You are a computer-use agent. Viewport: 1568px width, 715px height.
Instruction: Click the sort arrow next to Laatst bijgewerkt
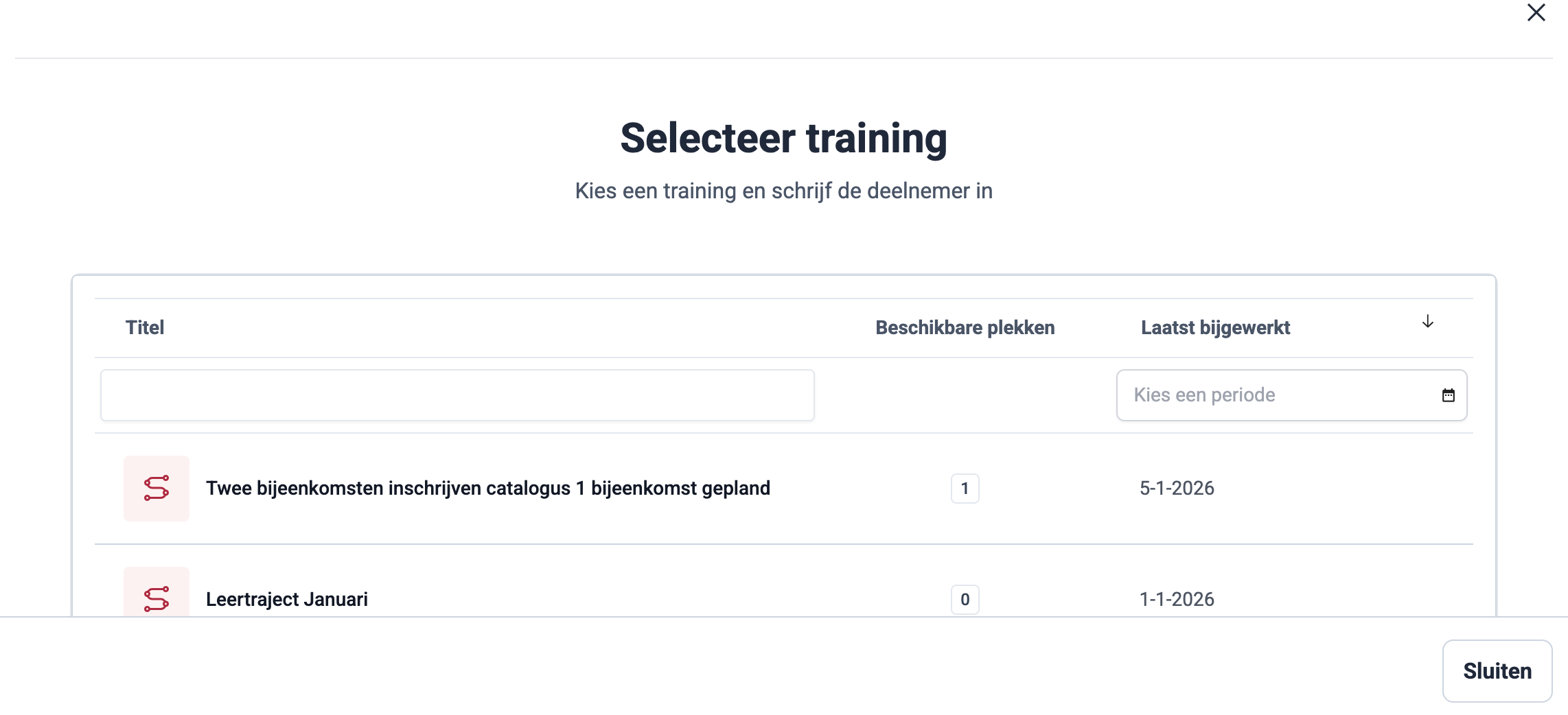tap(1427, 322)
